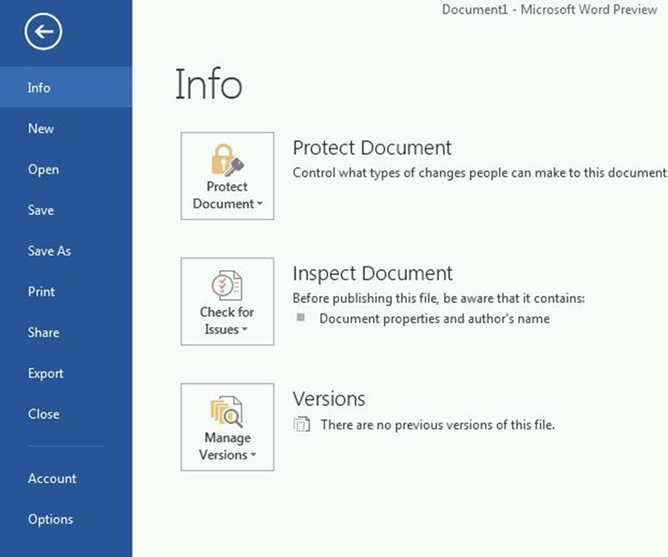Click the padlock and key Protect icon
The height and width of the screenshot is (557, 668).
(x=227, y=160)
